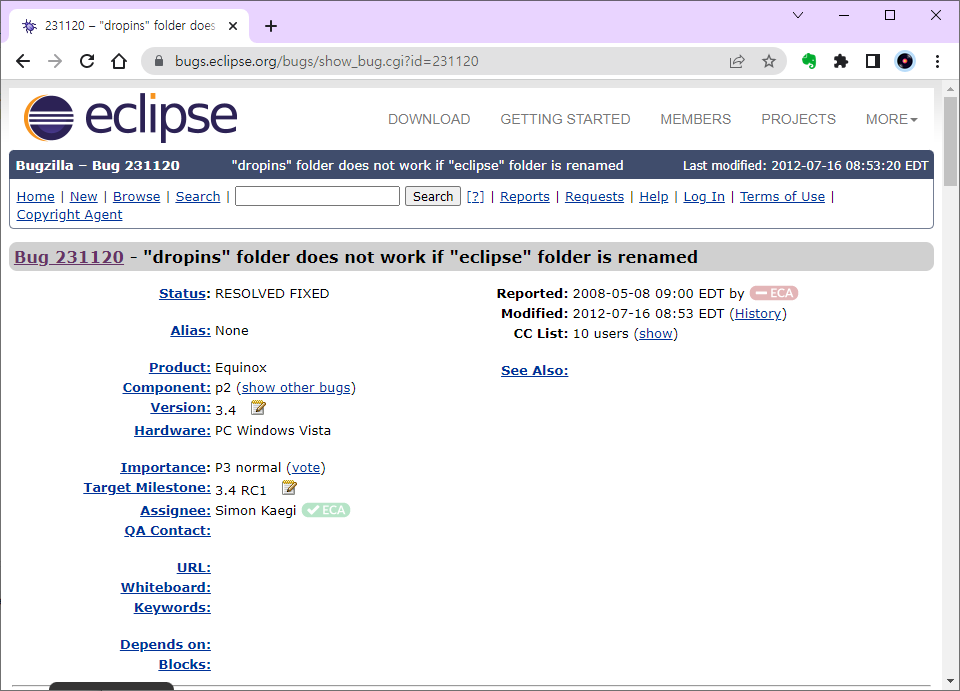Click the Search button
The width and height of the screenshot is (960, 691).
click(x=433, y=196)
